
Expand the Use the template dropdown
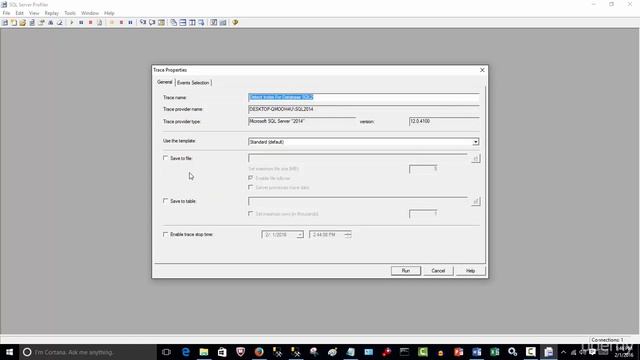[x=476, y=142]
